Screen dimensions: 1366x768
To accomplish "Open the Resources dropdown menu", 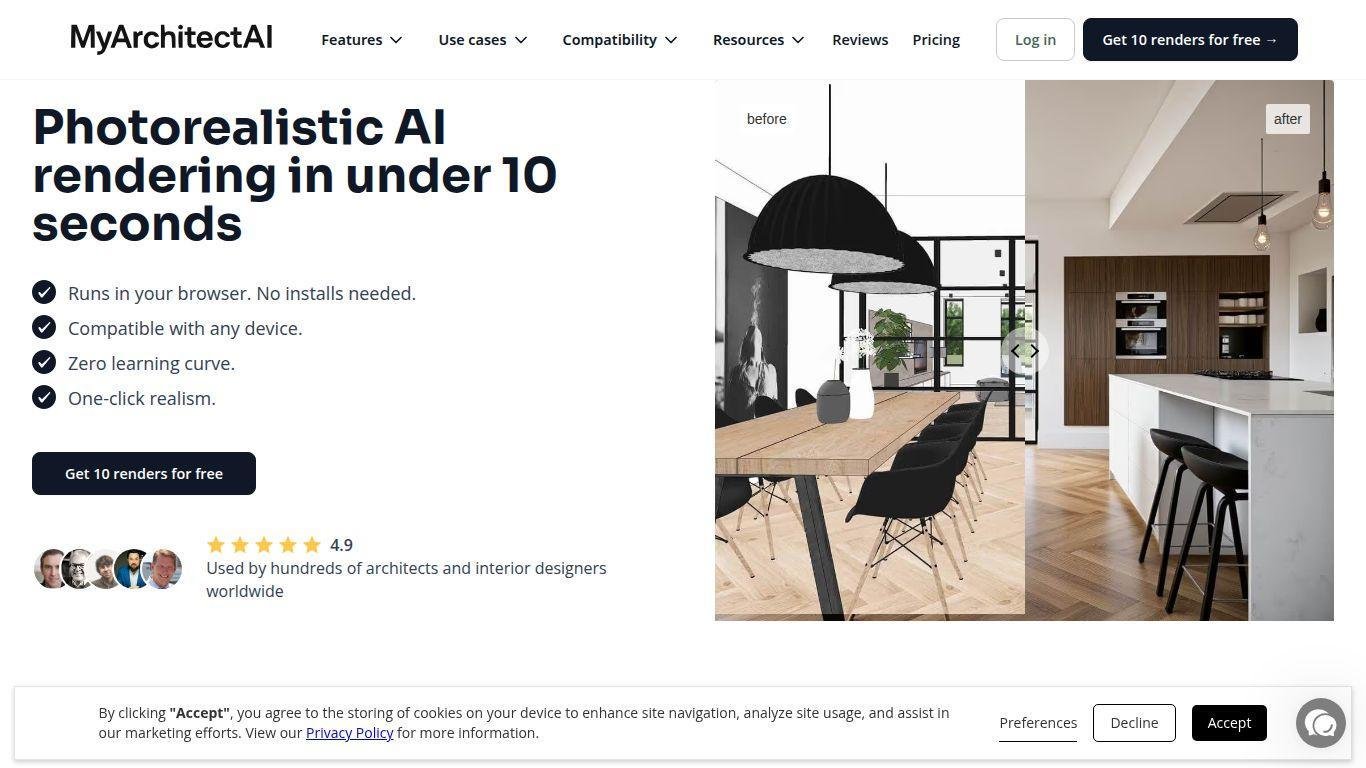I will (759, 40).
